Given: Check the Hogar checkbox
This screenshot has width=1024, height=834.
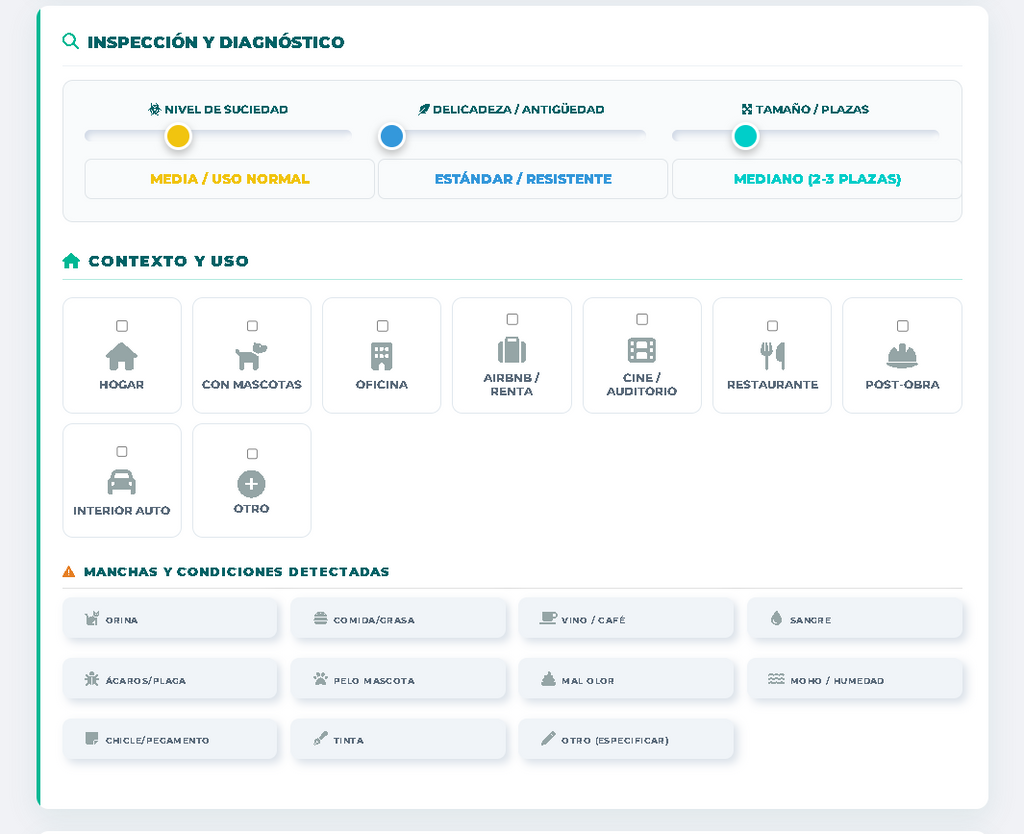Looking at the screenshot, I should point(122,326).
